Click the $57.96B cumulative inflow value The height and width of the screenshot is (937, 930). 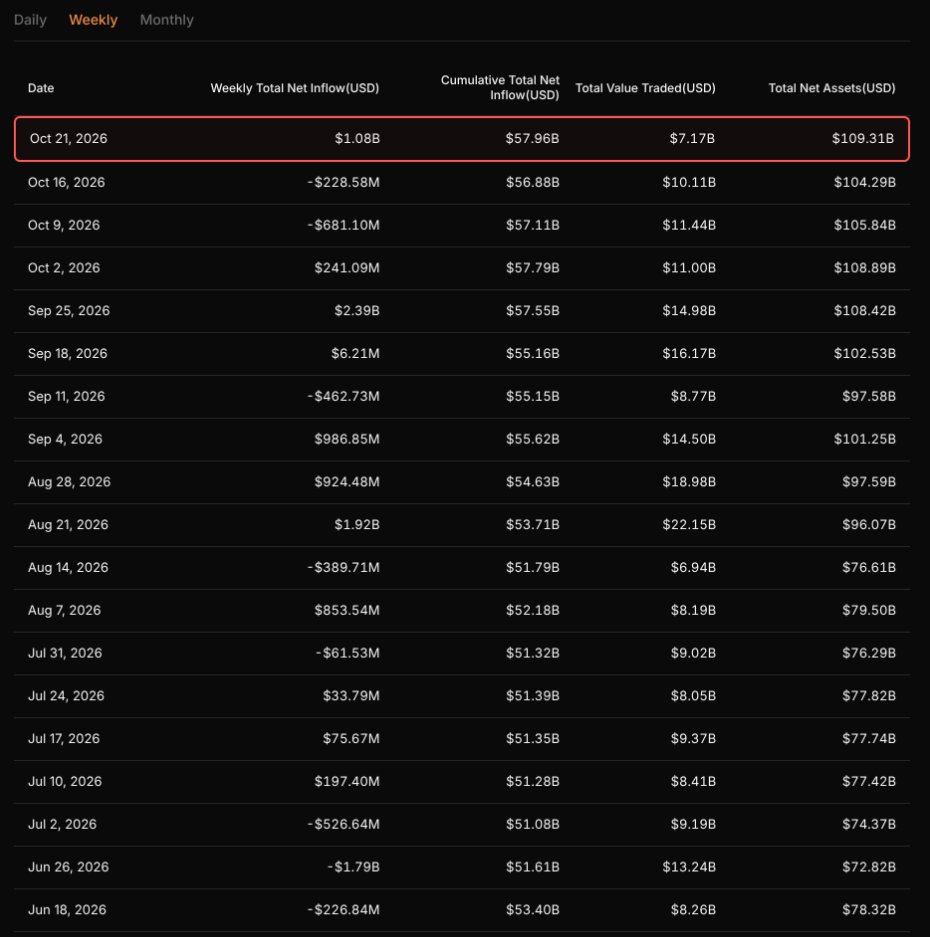[x=532, y=139]
